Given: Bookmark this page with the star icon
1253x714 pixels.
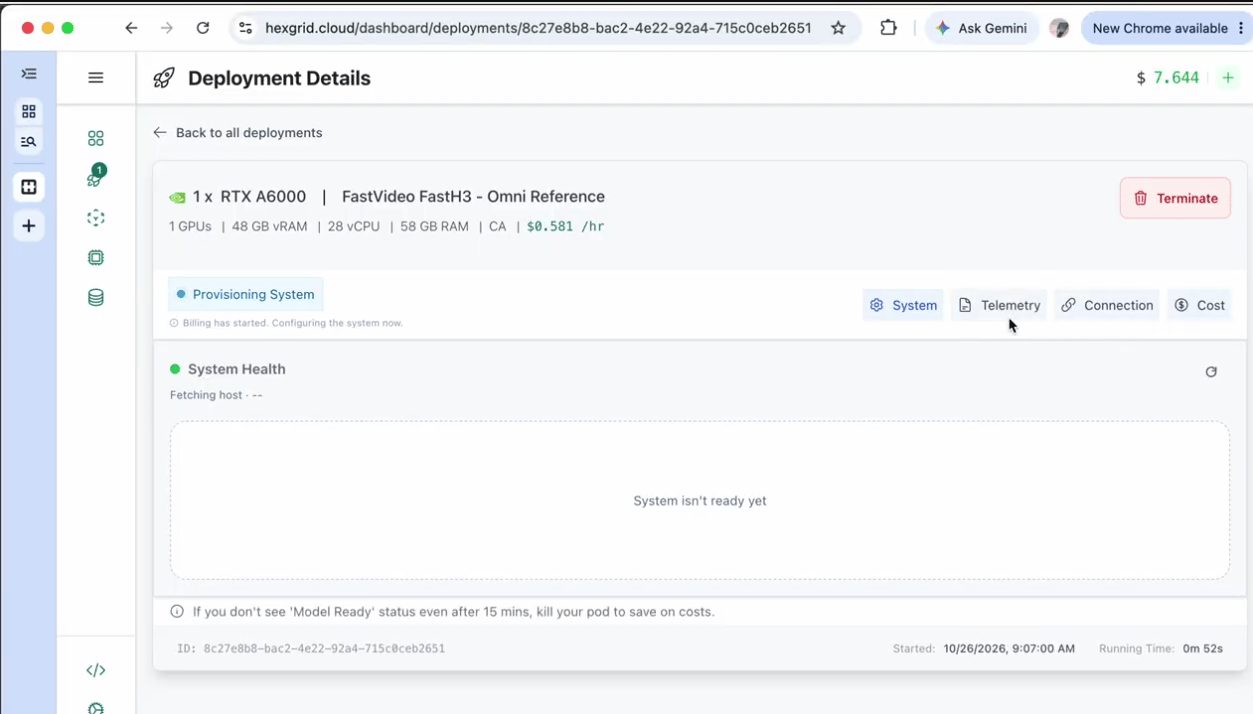Looking at the screenshot, I should 838,28.
